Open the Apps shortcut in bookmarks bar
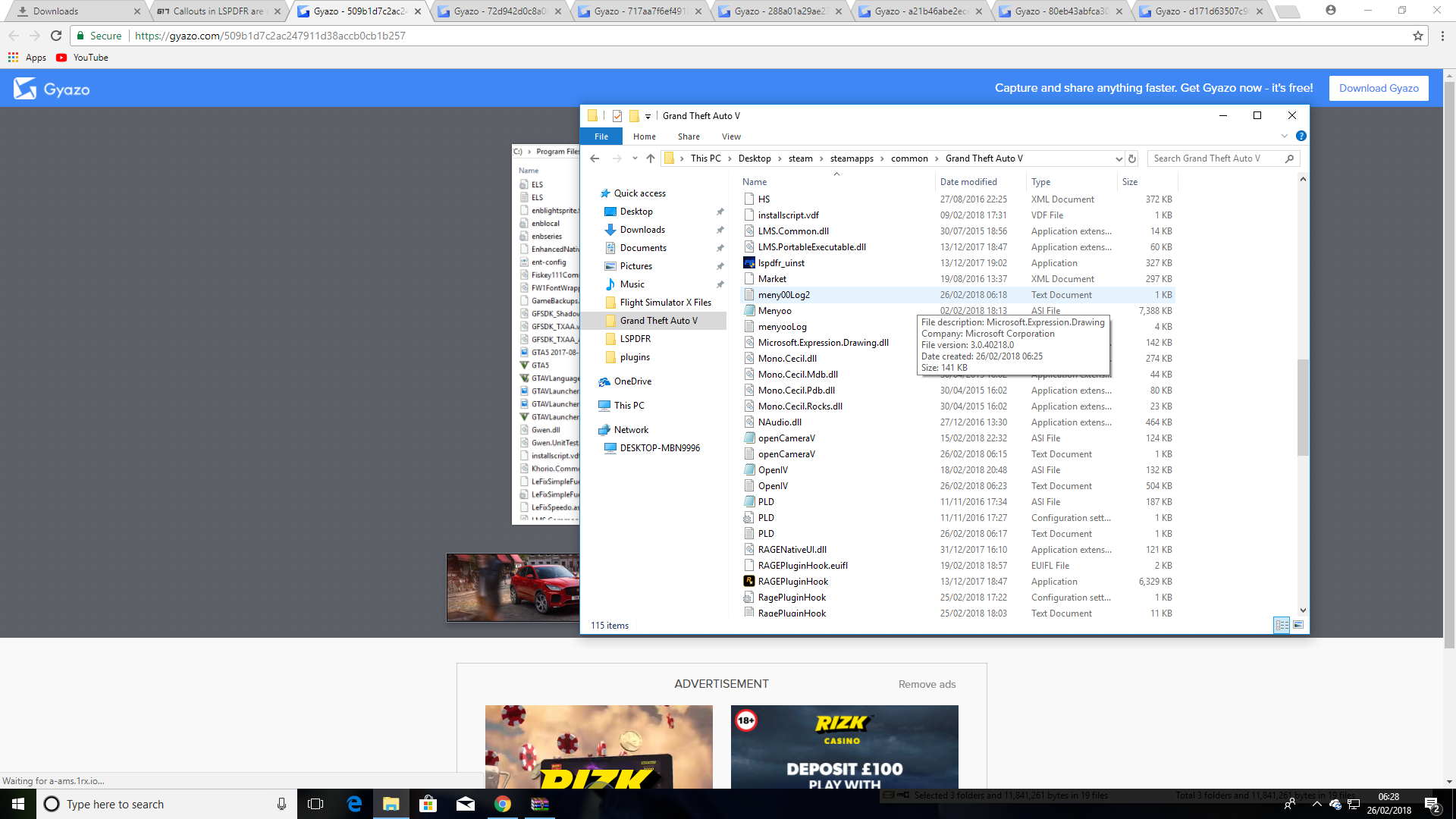Screen dimensions: 1456x819 (27, 58)
